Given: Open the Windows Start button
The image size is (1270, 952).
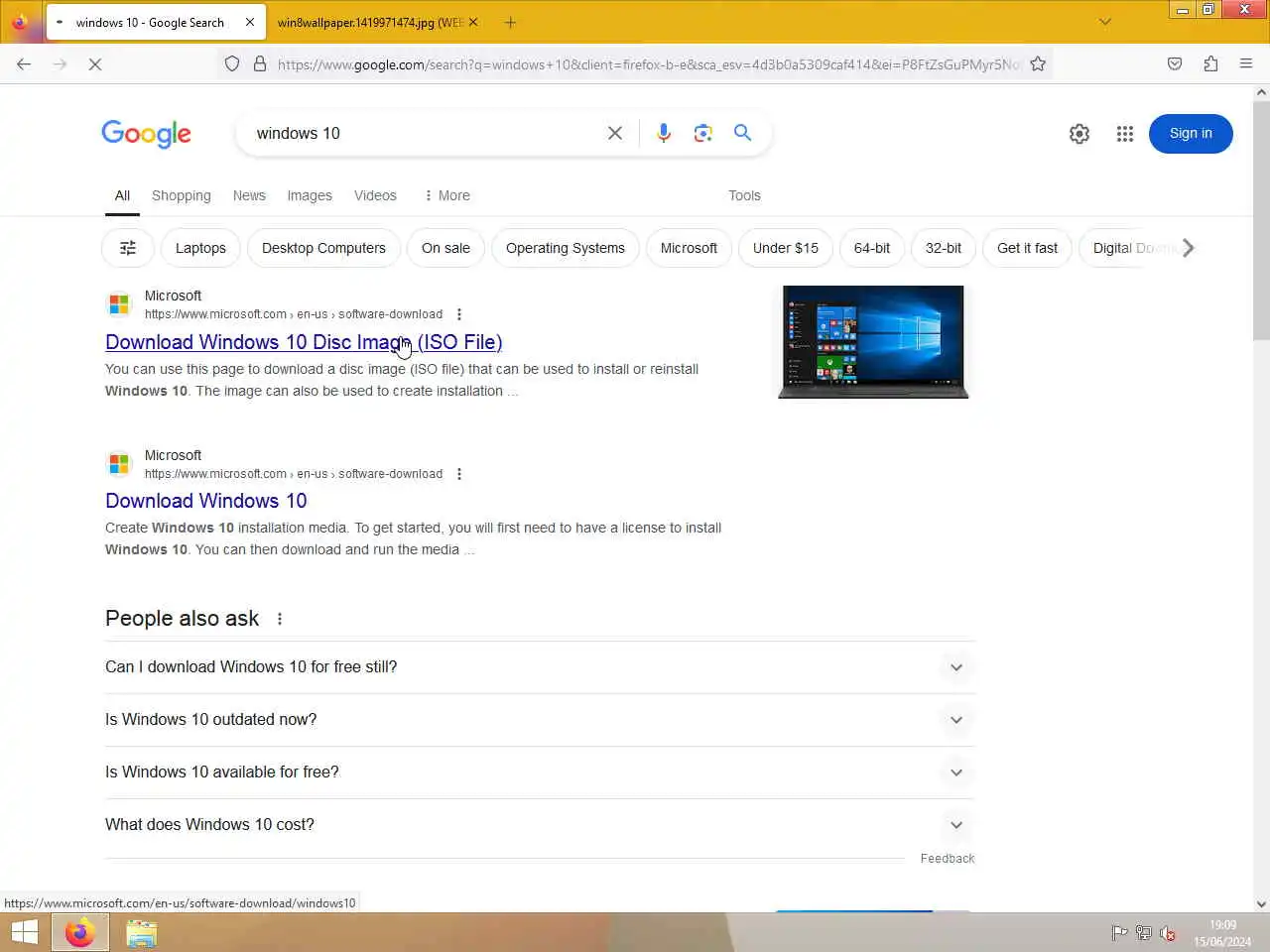Looking at the screenshot, I should 25,932.
